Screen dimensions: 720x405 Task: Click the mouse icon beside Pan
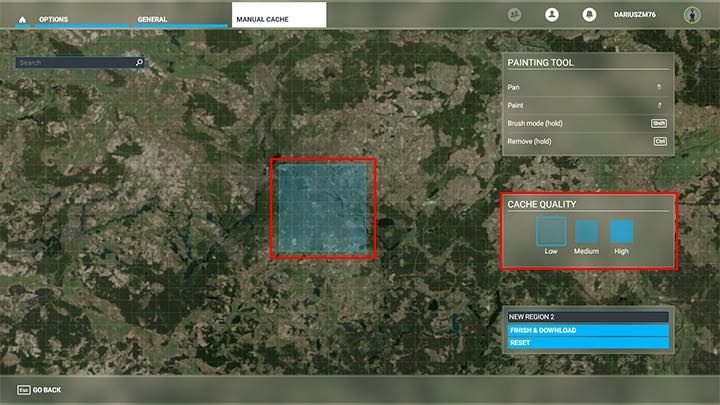tap(659, 88)
